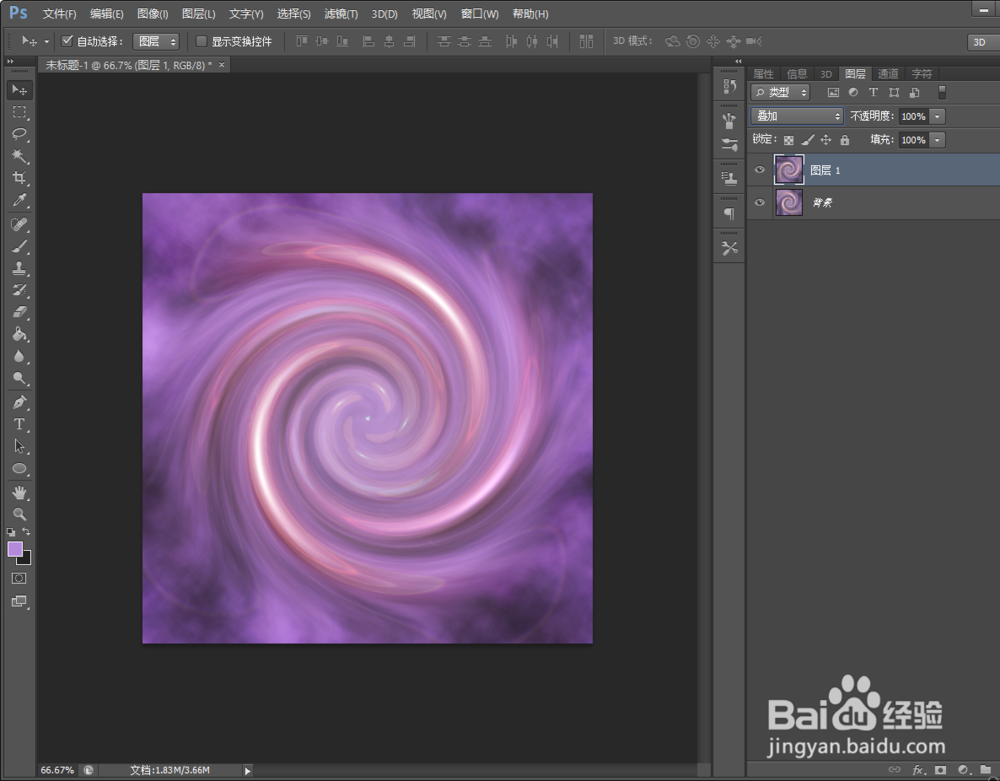Toggle the layer filter switch
The width and height of the screenshot is (1000, 781).
click(942, 92)
